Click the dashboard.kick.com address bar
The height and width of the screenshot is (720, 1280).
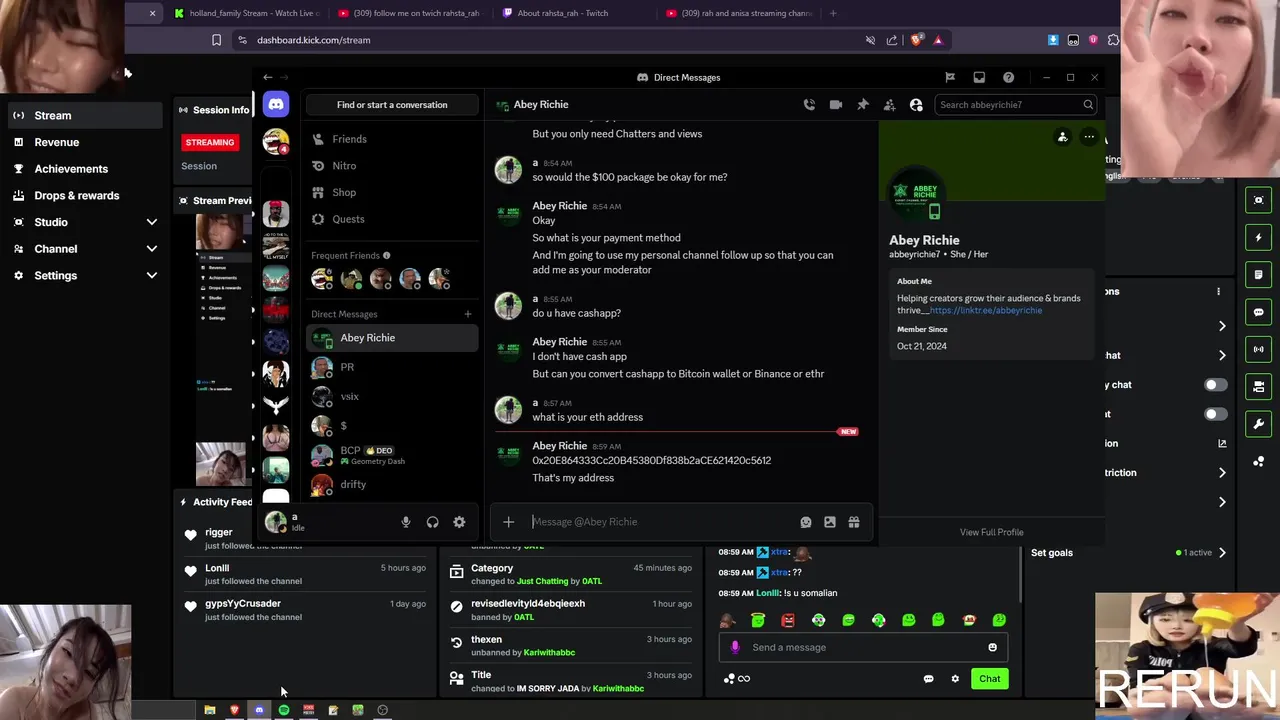pyautogui.click(x=550, y=40)
